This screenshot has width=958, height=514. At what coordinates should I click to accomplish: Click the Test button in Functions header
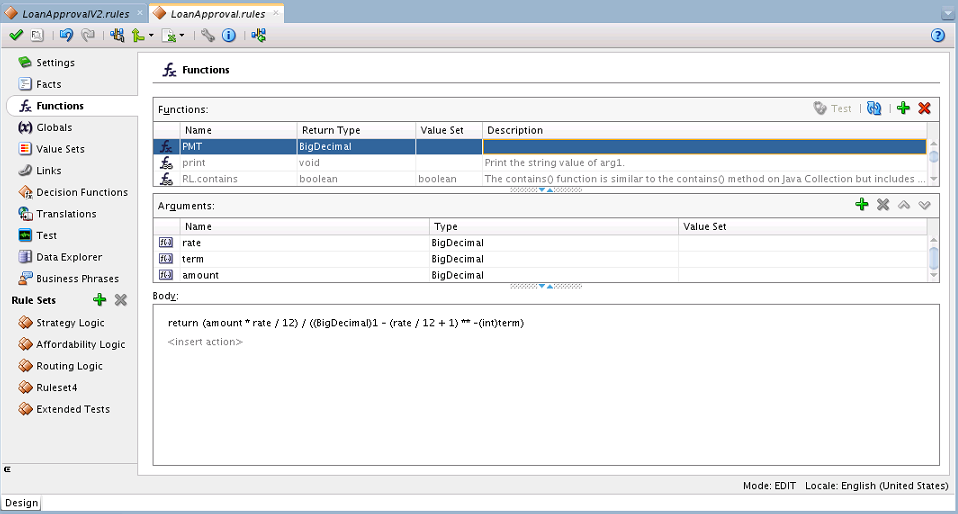(x=832, y=108)
